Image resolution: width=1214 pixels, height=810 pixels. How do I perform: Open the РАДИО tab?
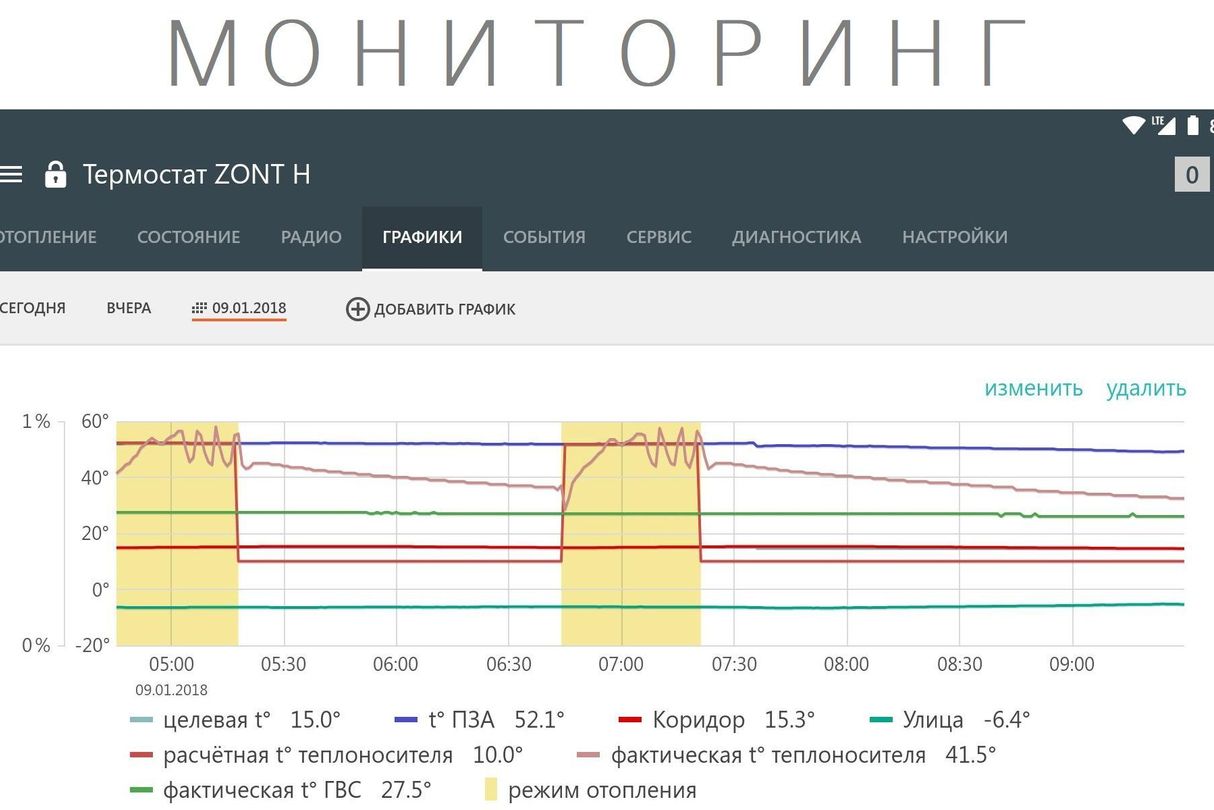(311, 237)
